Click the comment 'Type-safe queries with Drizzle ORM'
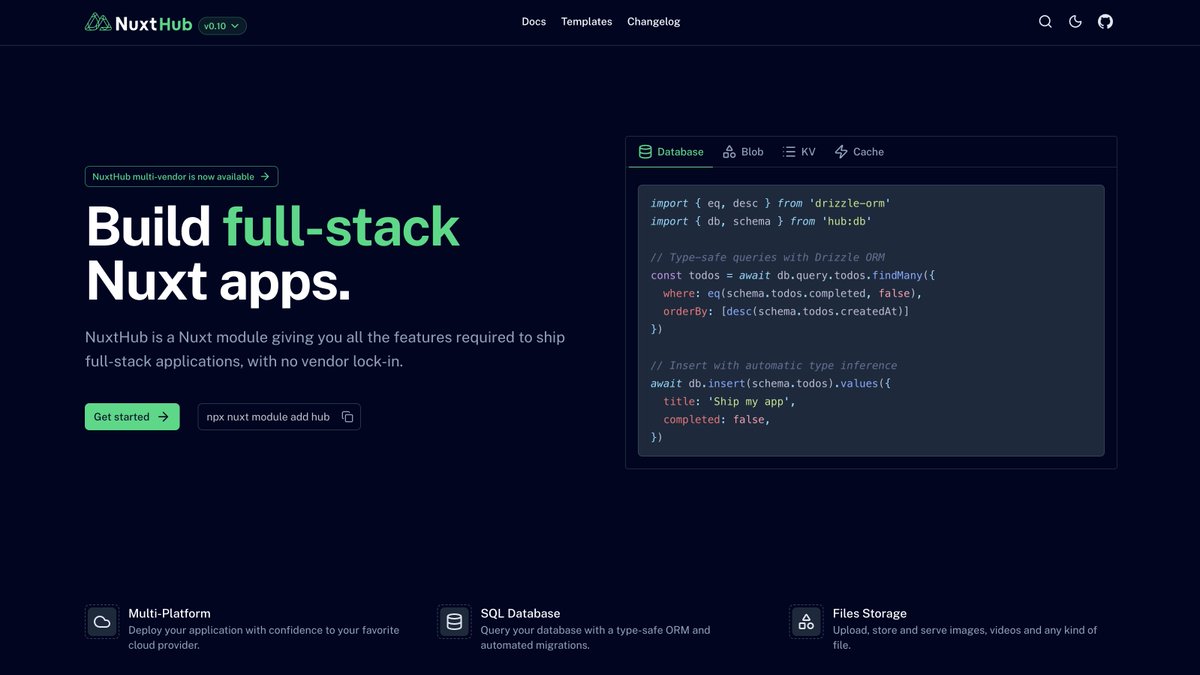 click(x=767, y=257)
